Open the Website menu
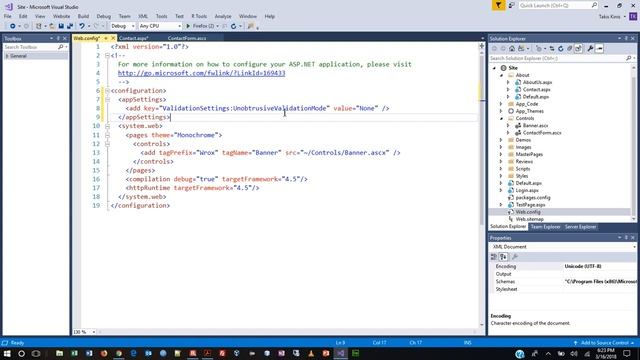Viewport: 640px width, 360px height. 61,16
